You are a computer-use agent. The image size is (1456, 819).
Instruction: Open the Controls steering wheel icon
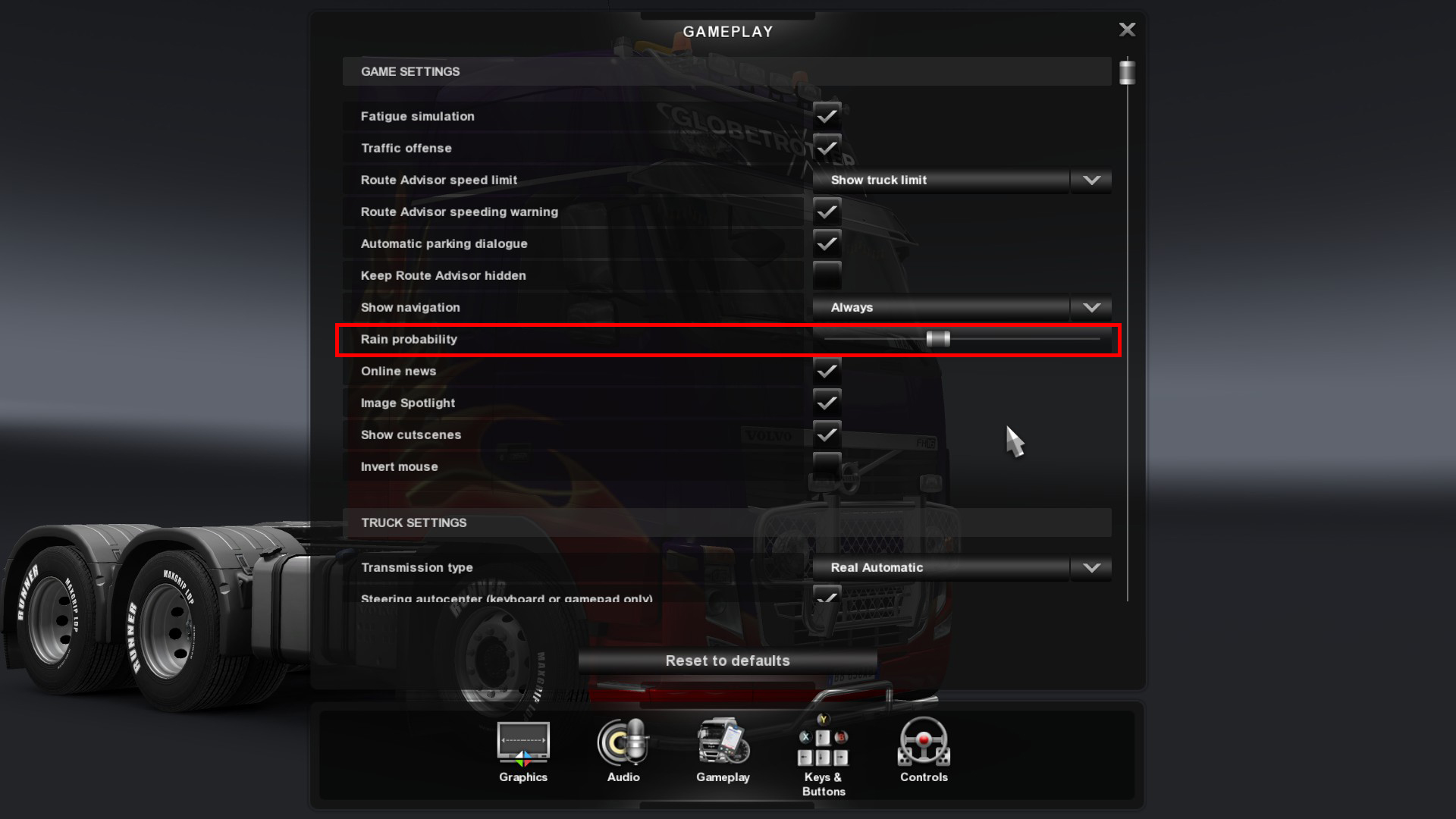(924, 742)
